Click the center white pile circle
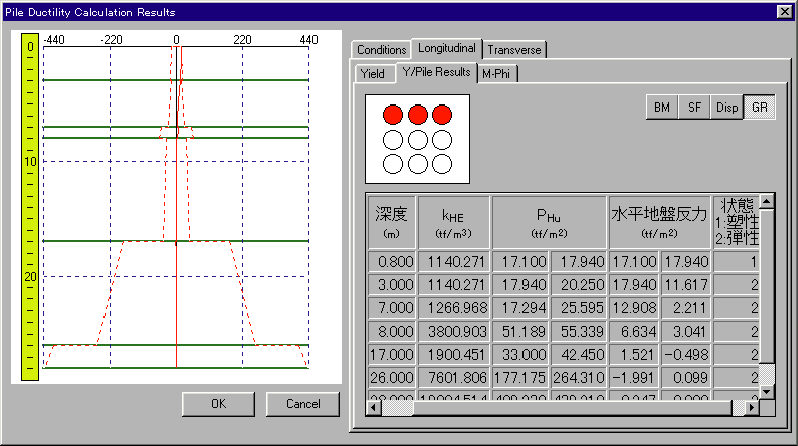The image size is (798, 446). (x=417, y=139)
